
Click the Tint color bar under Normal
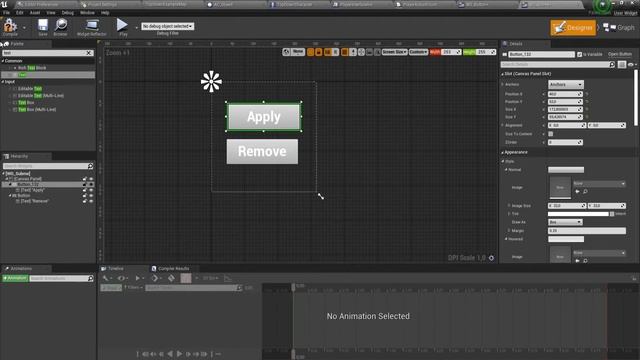pos(578,214)
